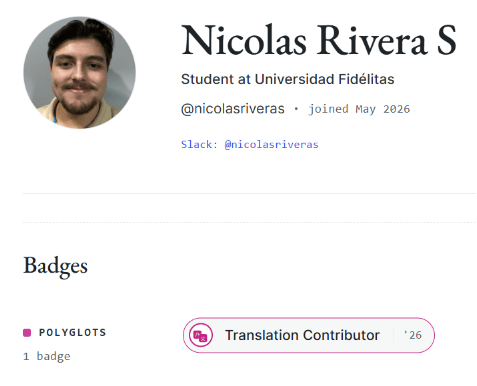The image size is (477, 386).
Task: Click the letter S ending the name
Action: point(447,40)
